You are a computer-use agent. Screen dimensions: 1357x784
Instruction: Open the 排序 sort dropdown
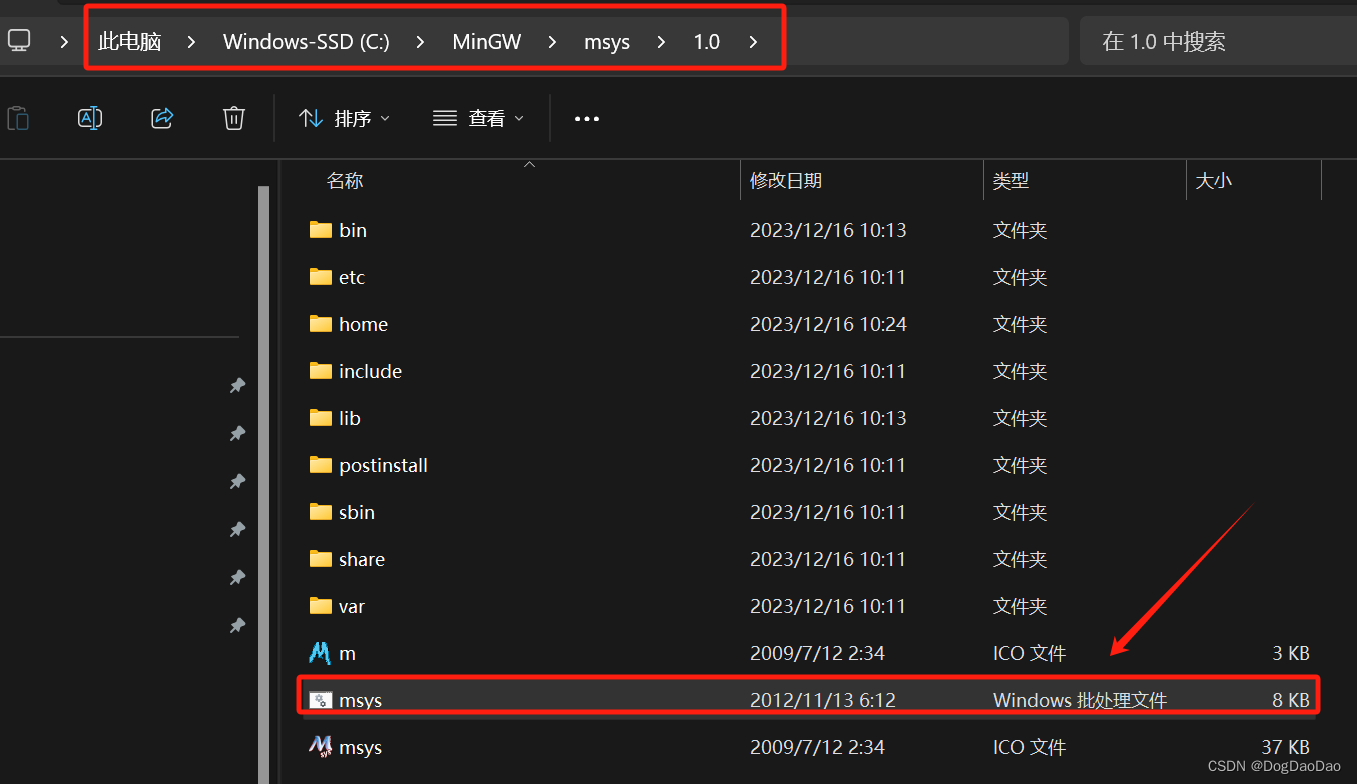pos(344,118)
